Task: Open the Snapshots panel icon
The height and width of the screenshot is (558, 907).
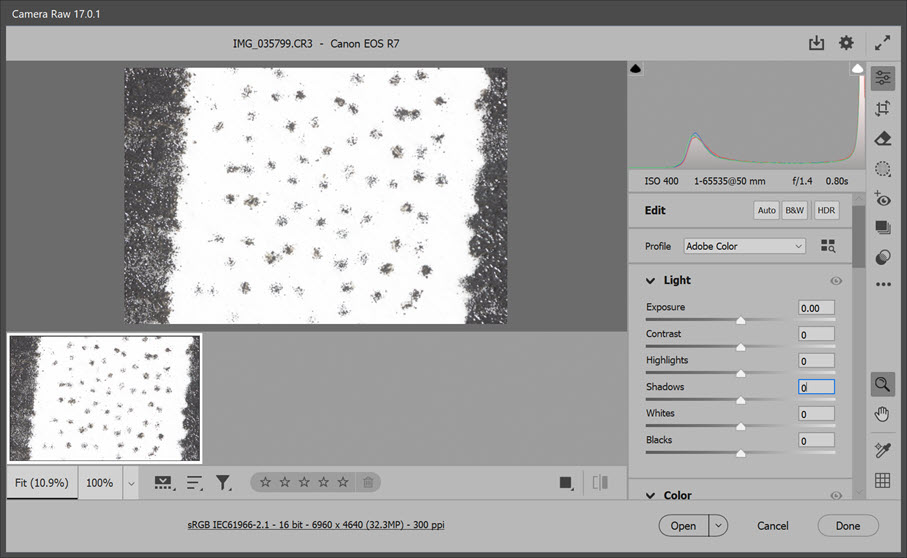Action: pyautogui.click(x=883, y=227)
